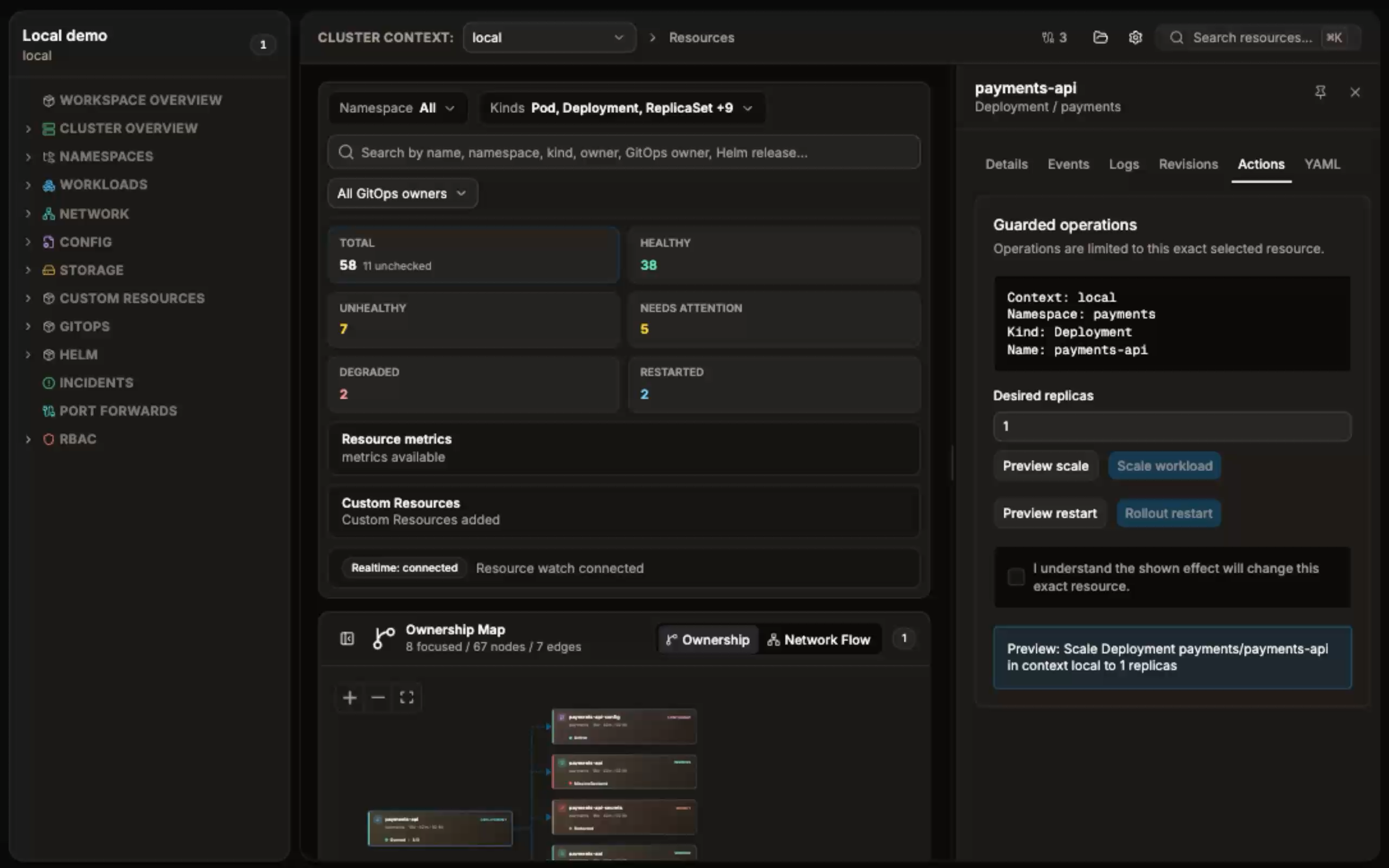Switch to the Details tab
Viewport: 1389px width, 868px height.
coord(1006,164)
